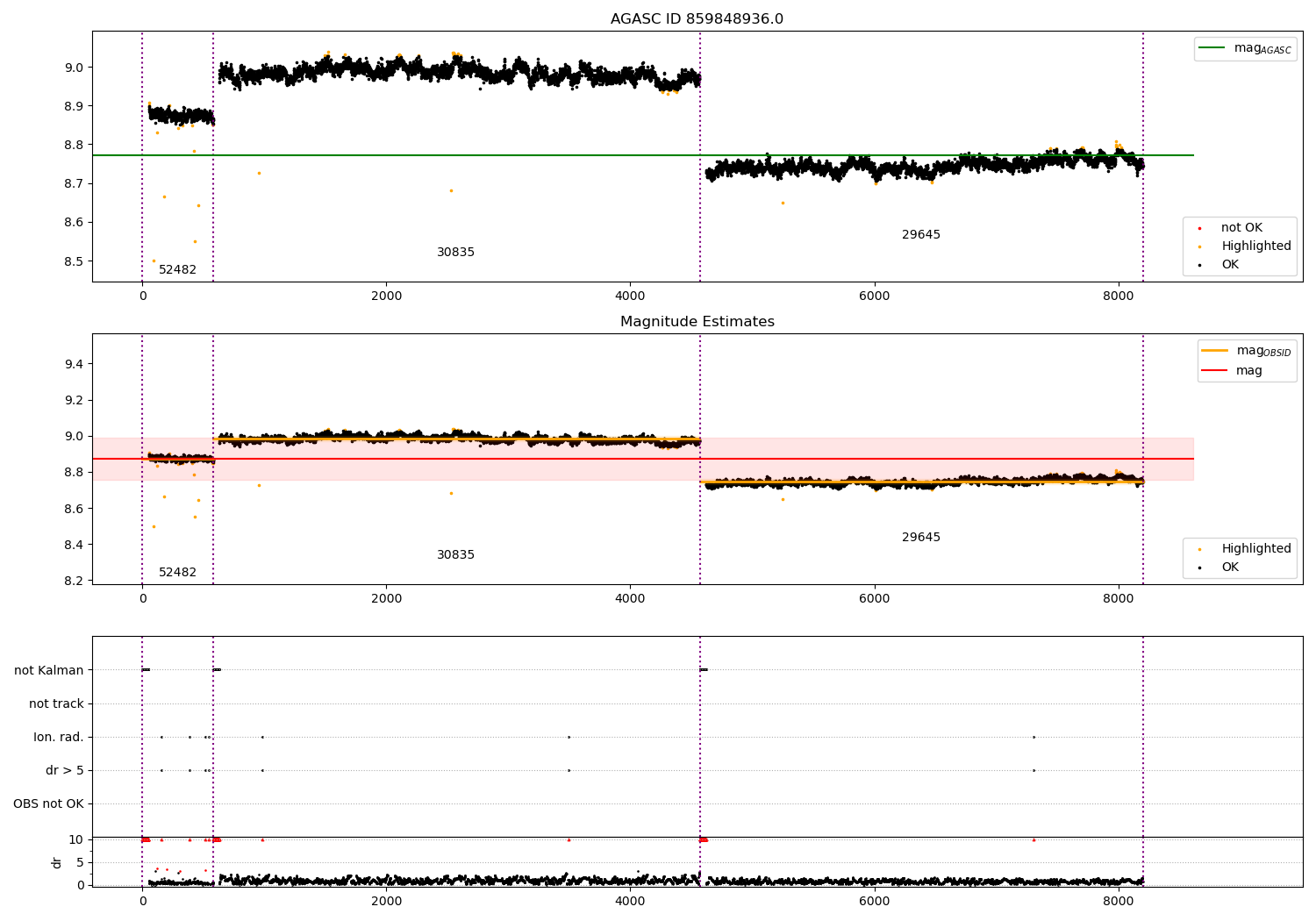Screen dimensions: 1316x921
Task: Click the 'OBS not OK' axis label
Action: (x=49, y=803)
